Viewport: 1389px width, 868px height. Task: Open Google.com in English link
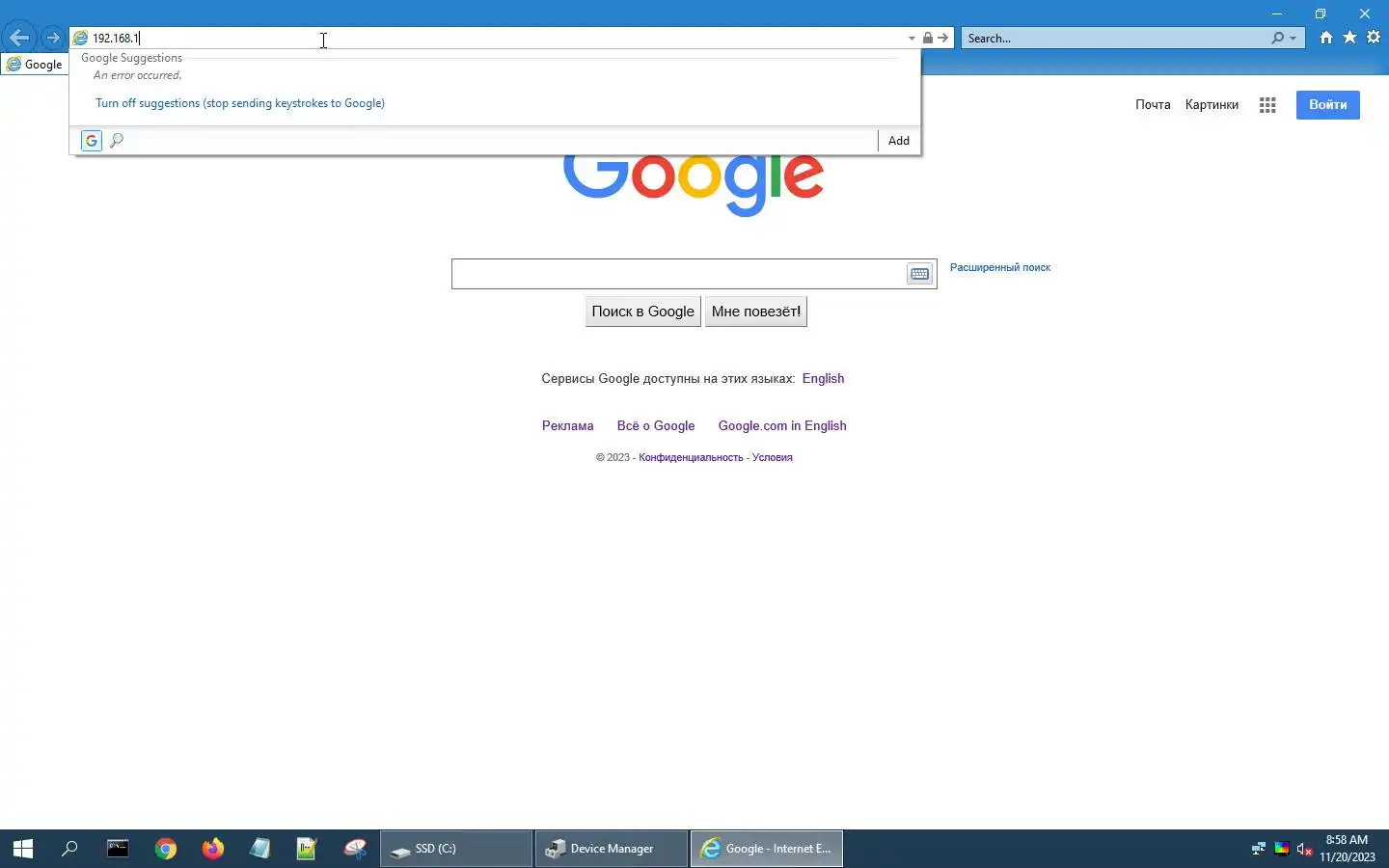[782, 425]
